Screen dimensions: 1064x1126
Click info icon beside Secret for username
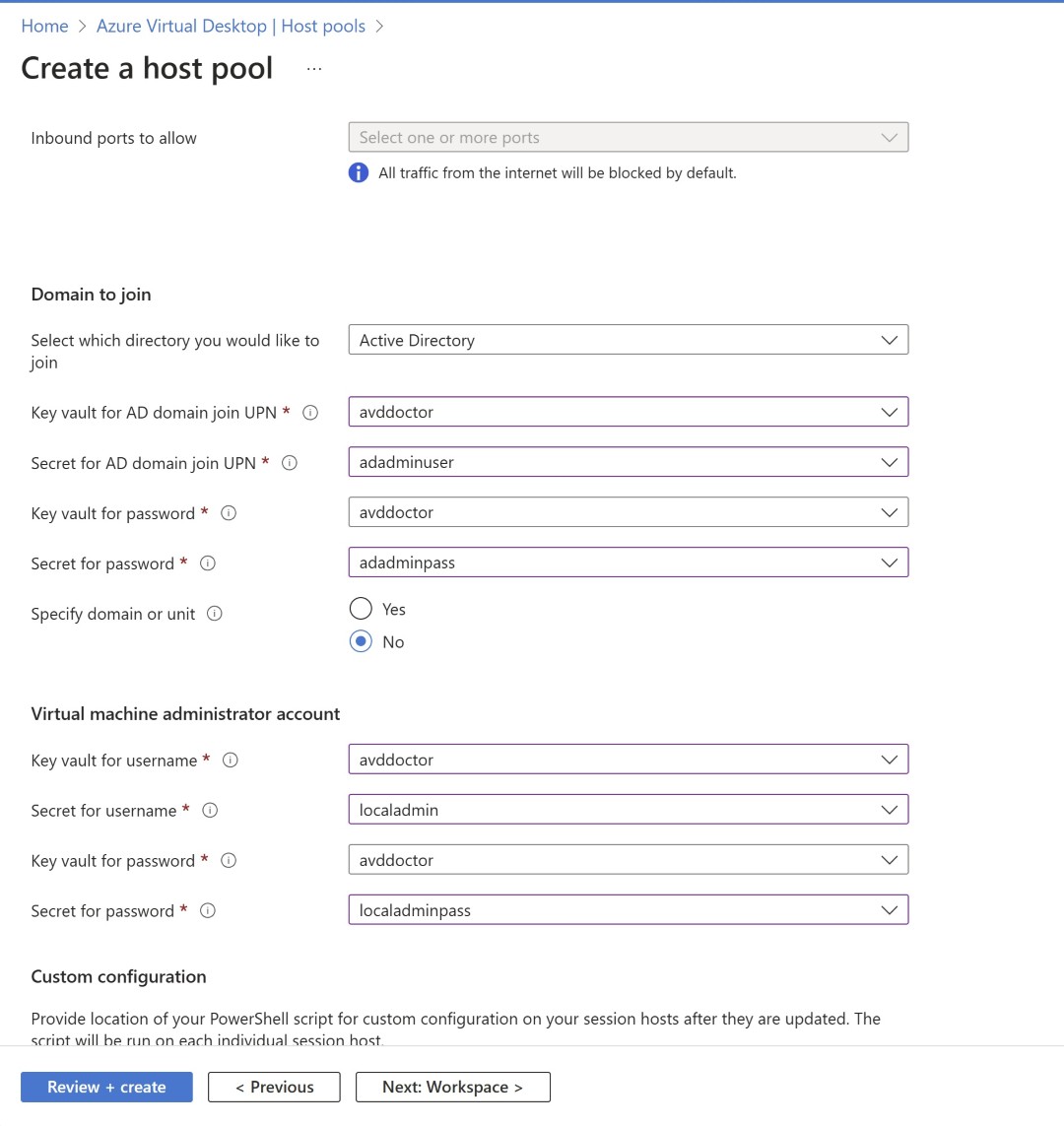pyautogui.click(x=210, y=811)
